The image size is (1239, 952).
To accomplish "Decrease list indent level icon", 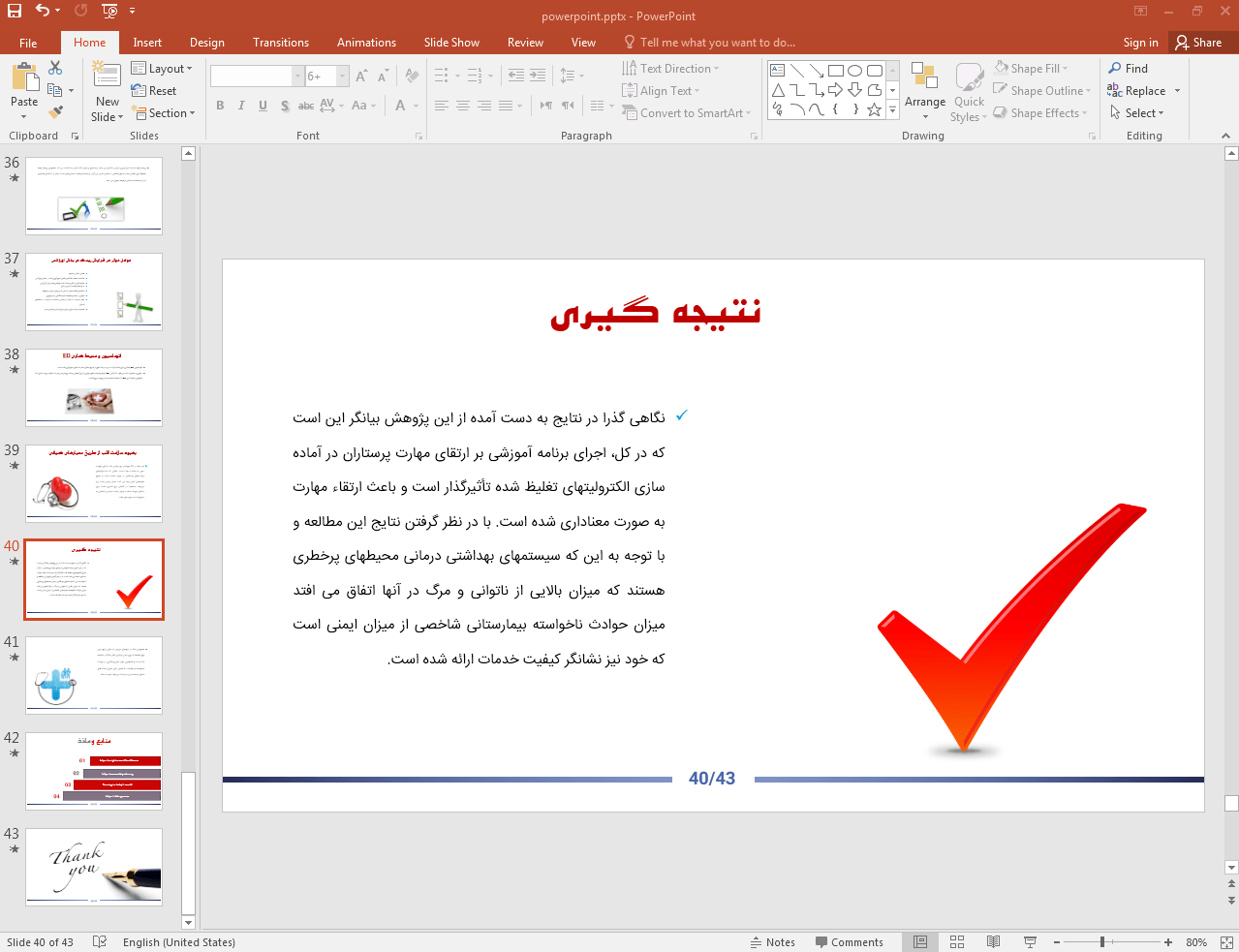I will pos(516,76).
